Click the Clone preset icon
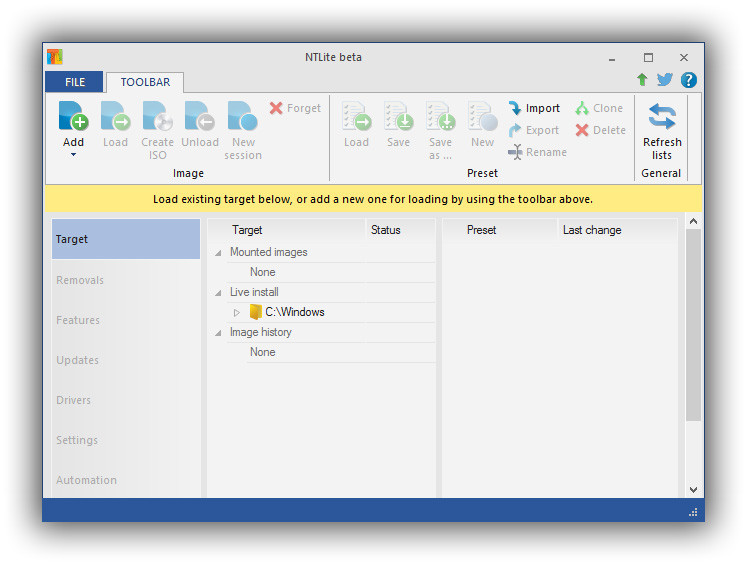 click(582, 108)
